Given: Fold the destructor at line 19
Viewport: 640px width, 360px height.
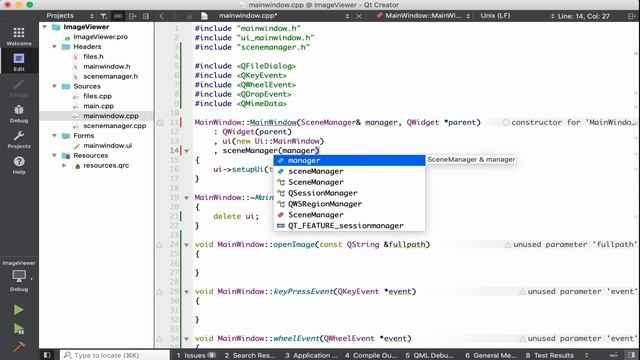Looking at the screenshot, I should (x=187, y=198).
